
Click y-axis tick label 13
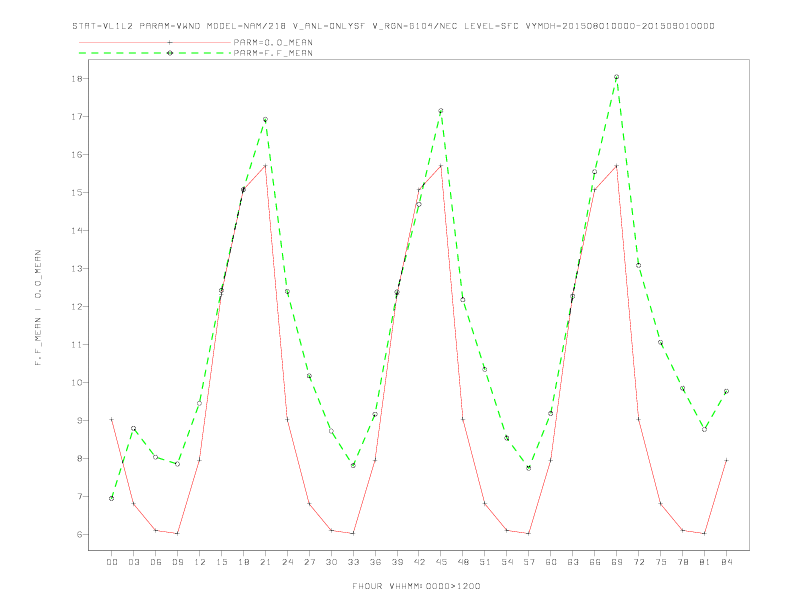77,269
